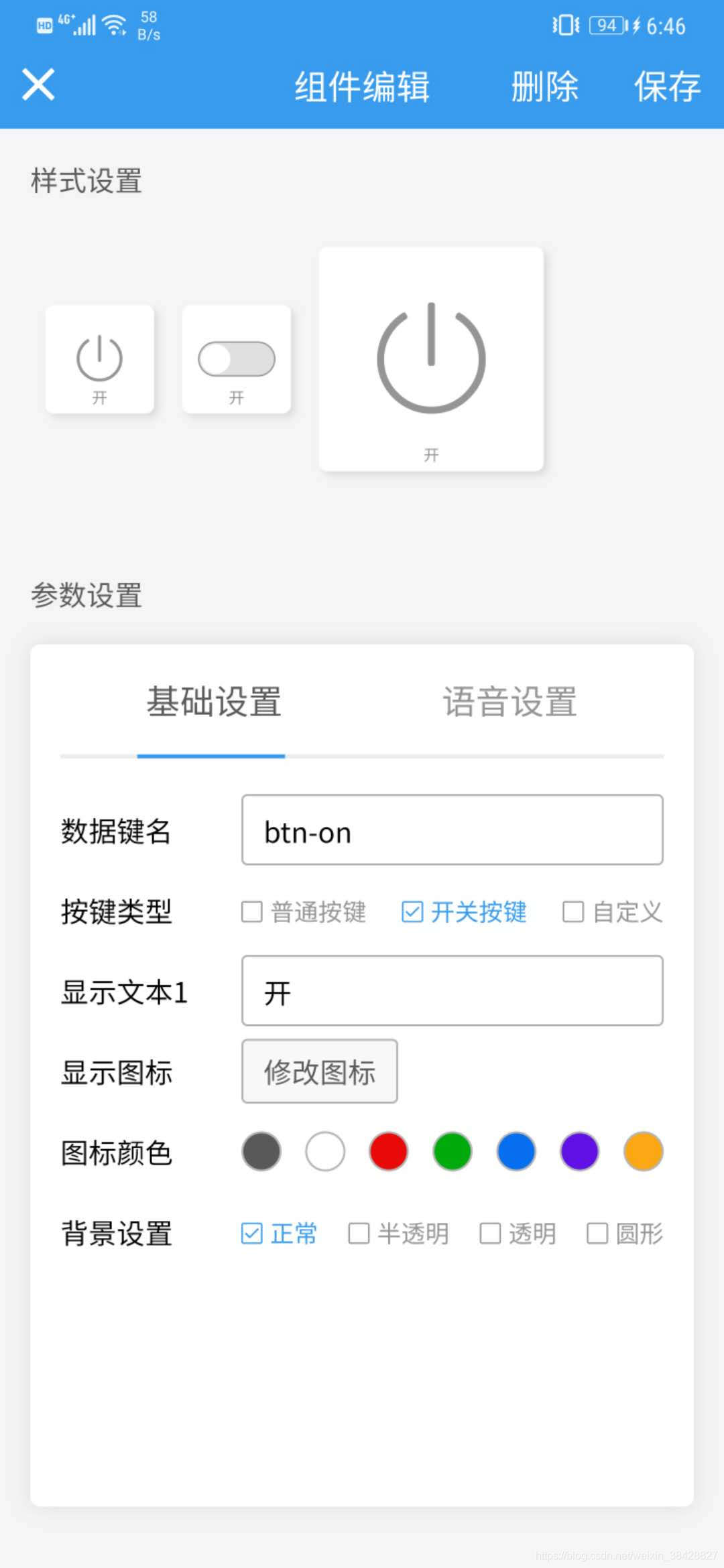Image resolution: width=724 pixels, height=1568 pixels.
Task: Check the 自定义 key type checkbox
Action: (x=573, y=912)
